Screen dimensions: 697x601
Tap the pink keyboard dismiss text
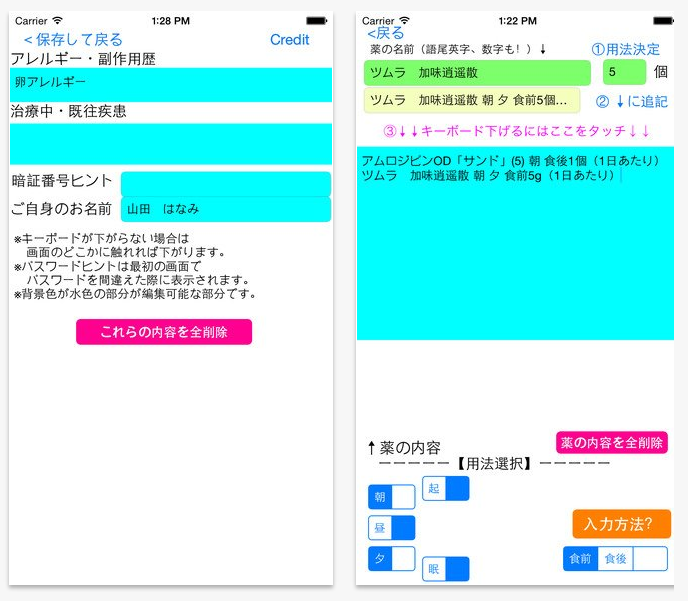tap(516, 131)
